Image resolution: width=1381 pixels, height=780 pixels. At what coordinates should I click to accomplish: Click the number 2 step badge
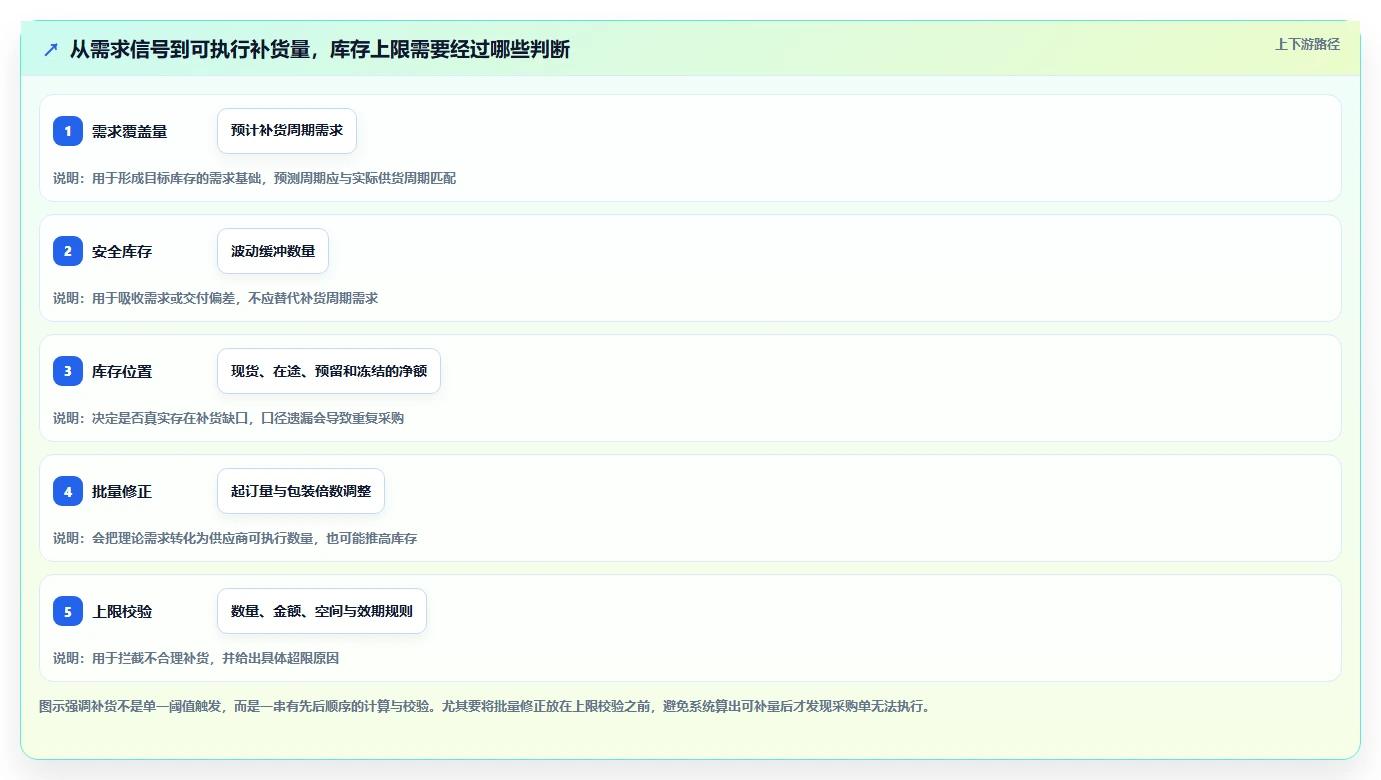[68, 251]
